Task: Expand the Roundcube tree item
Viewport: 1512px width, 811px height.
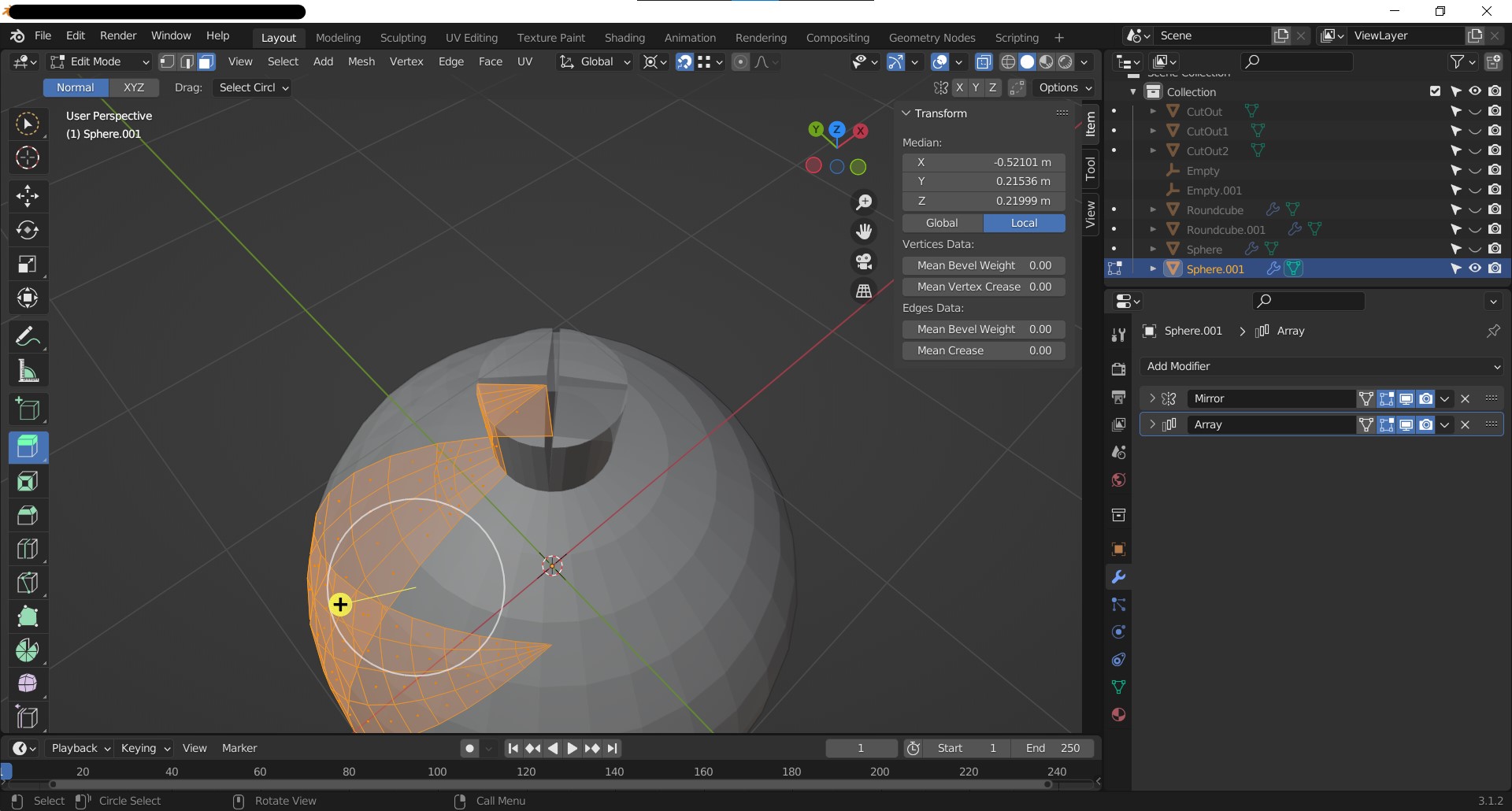Action: 1153,209
